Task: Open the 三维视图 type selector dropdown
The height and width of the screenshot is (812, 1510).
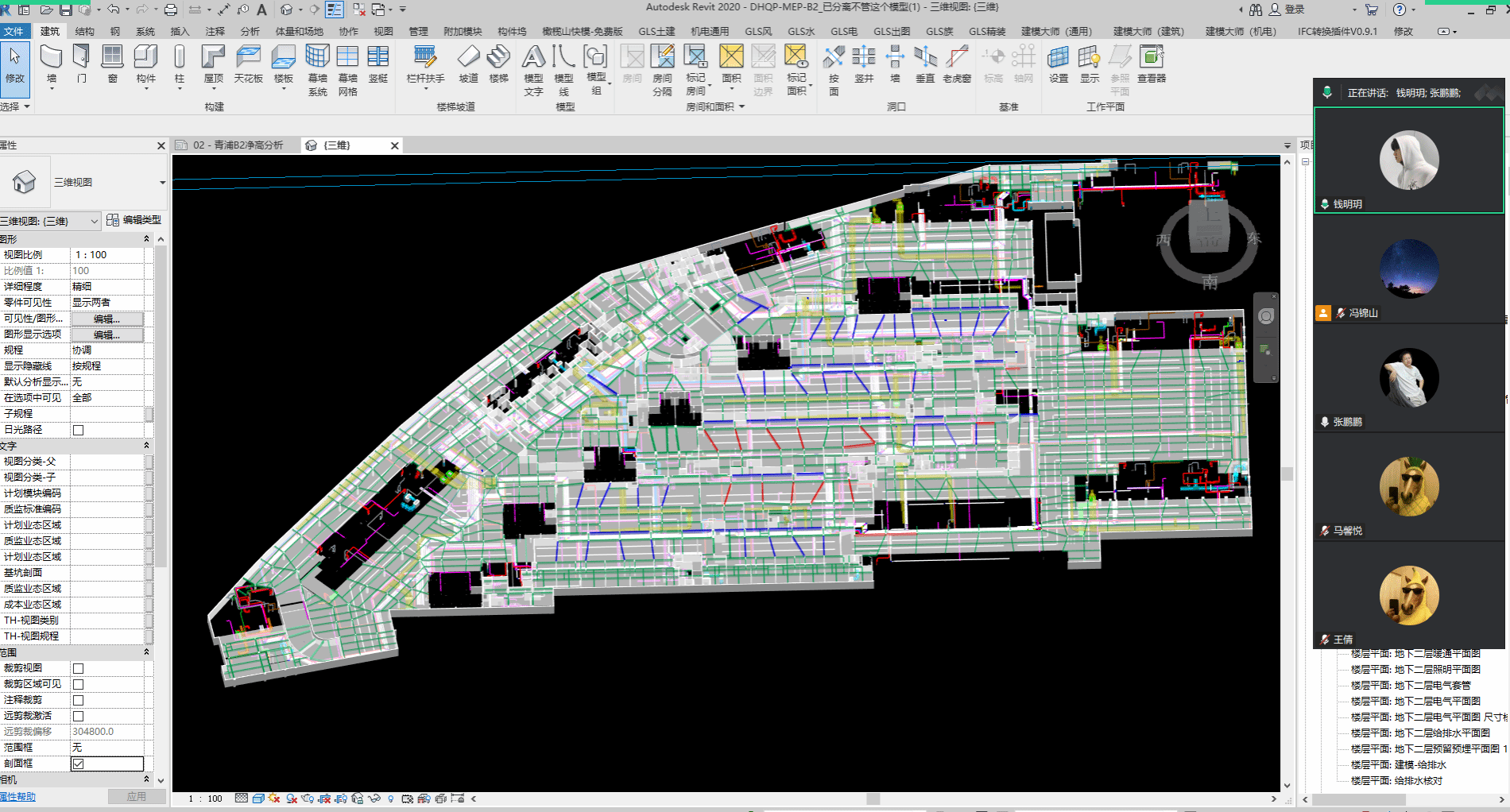Action: pyautogui.click(x=162, y=183)
